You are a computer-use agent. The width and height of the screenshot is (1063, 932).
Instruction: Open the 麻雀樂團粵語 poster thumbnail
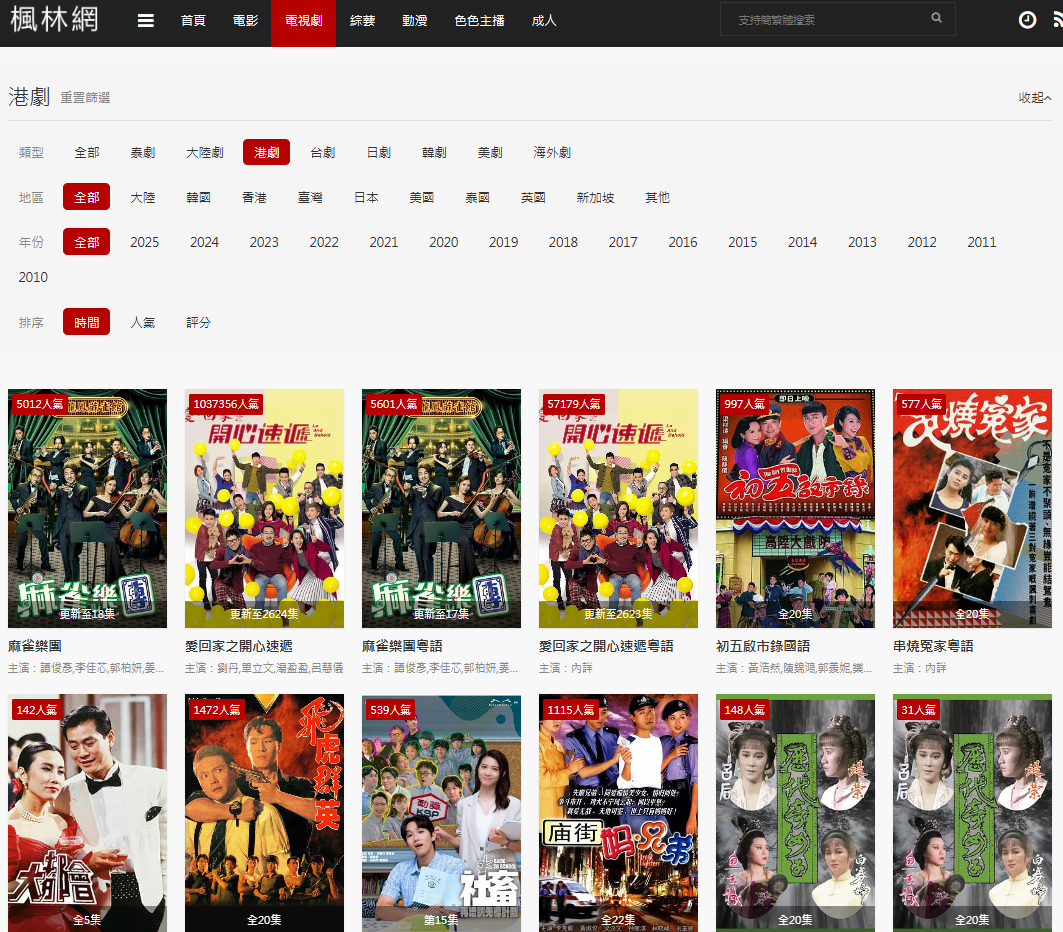click(x=441, y=508)
